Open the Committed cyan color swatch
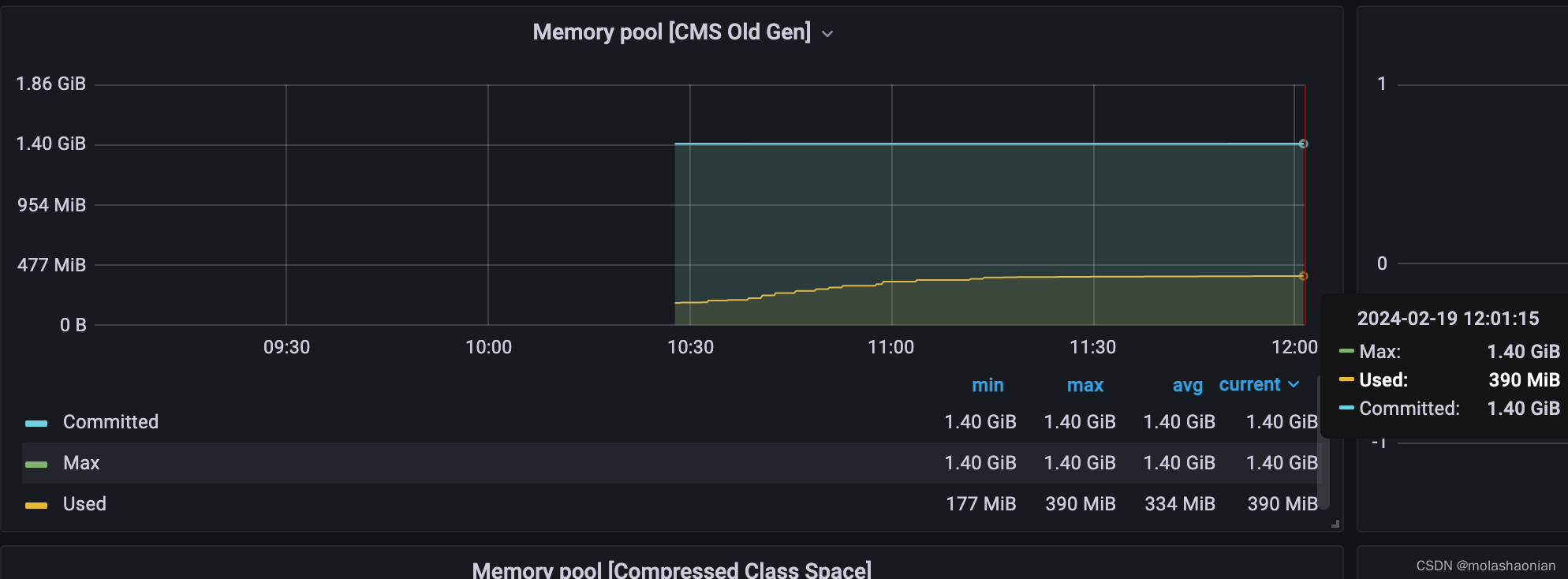 click(36, 424)
